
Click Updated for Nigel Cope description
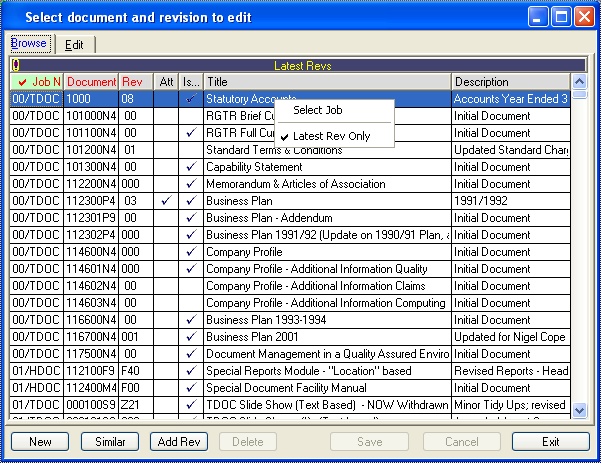pos(511,337)
